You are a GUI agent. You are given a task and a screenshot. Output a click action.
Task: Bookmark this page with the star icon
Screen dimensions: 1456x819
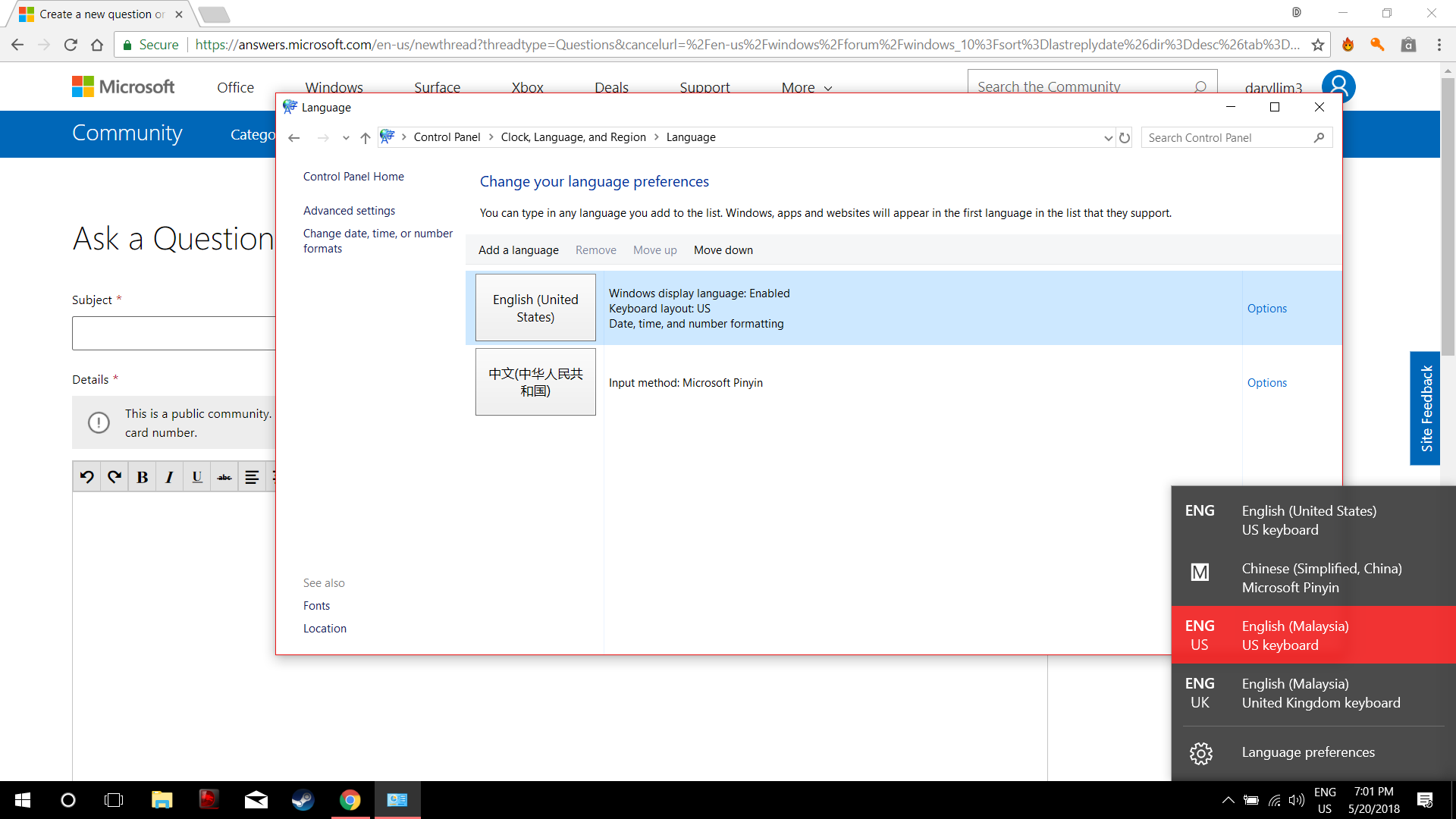pyautogui.click(x=1318, y=45)
